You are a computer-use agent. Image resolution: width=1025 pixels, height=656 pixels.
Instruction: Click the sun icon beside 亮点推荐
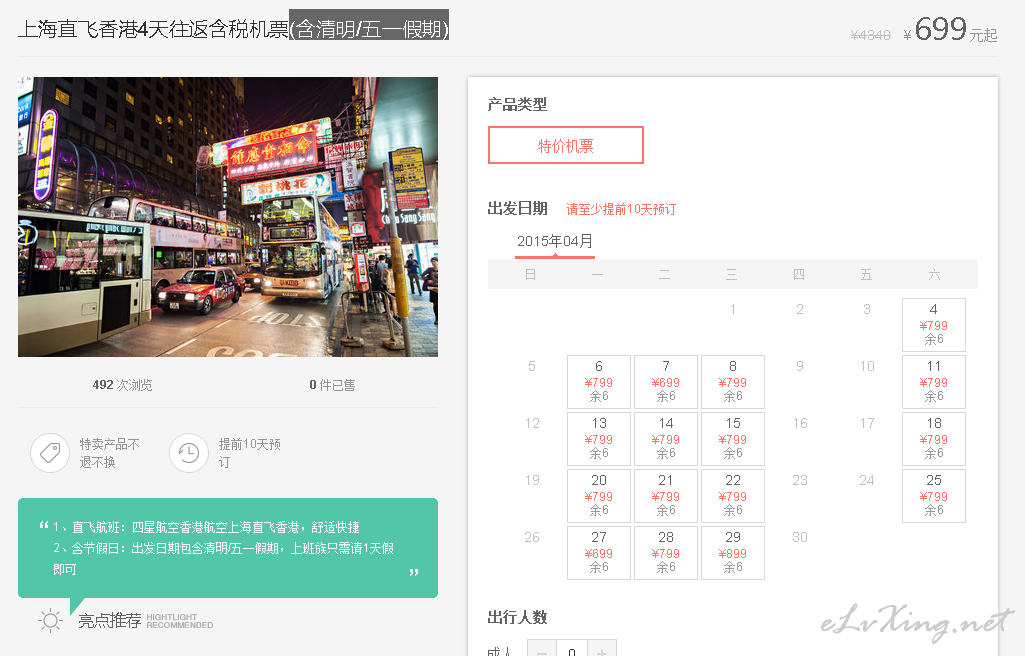(x=50, y=620)
